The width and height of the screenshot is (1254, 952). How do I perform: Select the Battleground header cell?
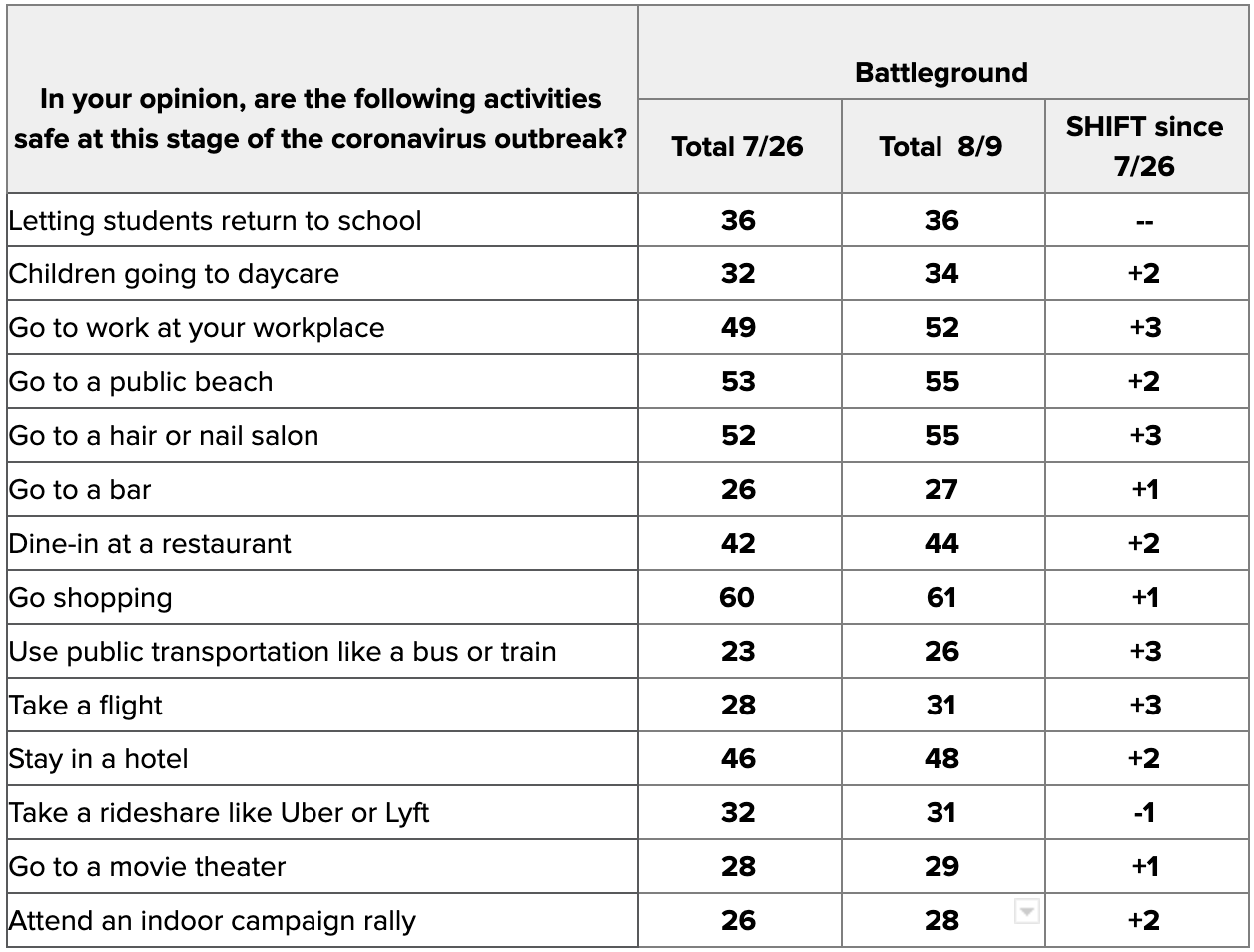coord(941,53)
